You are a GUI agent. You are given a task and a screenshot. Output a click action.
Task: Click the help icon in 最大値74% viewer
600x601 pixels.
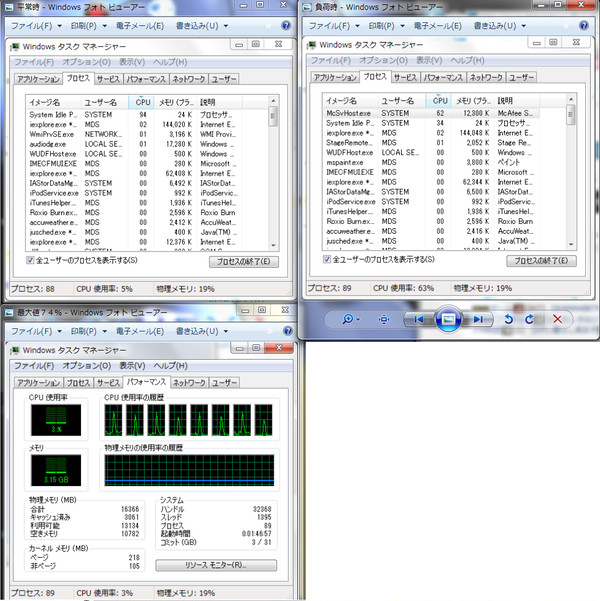[x=288, y=330]
